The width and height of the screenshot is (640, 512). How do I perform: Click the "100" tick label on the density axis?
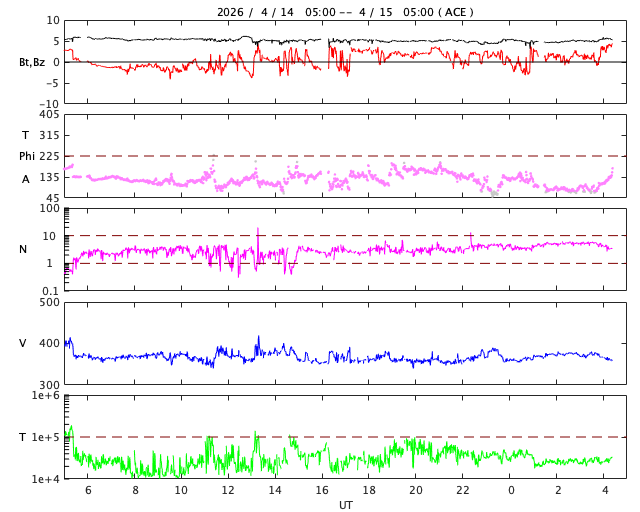(x=48, y=209)
